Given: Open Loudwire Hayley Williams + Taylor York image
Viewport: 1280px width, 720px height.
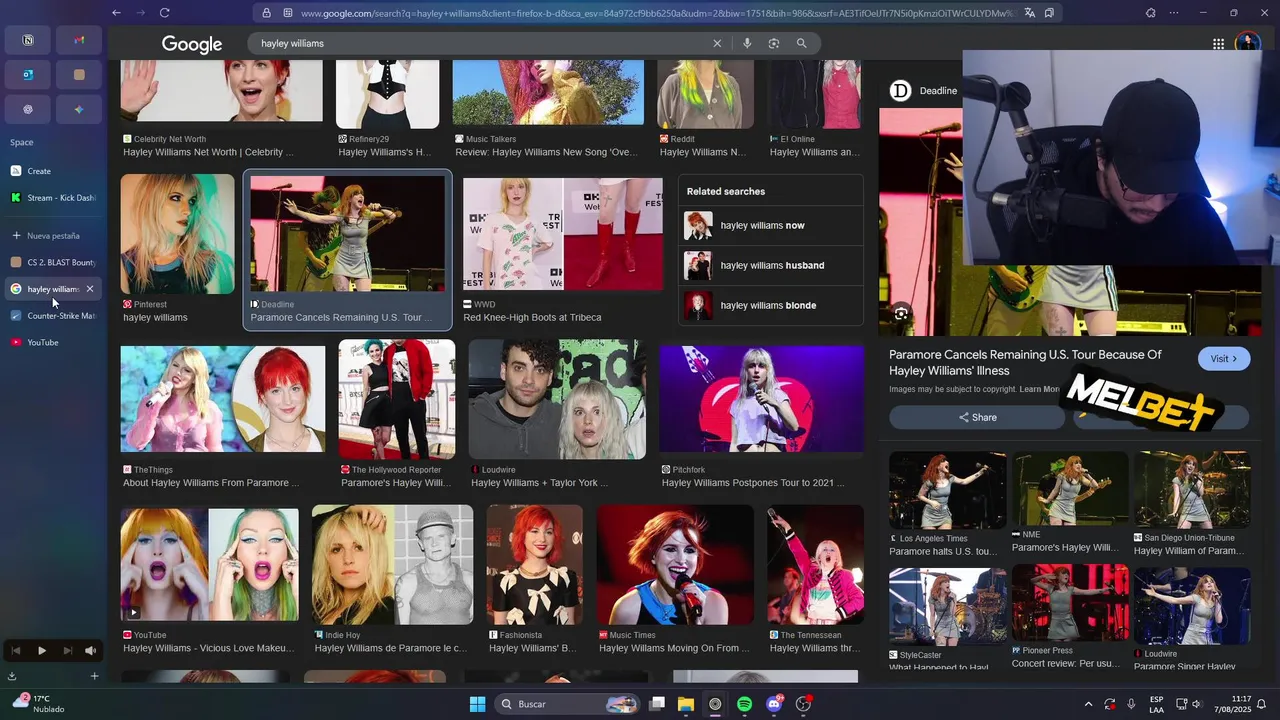Looking at the screenshot, I should tap(557, 399).
